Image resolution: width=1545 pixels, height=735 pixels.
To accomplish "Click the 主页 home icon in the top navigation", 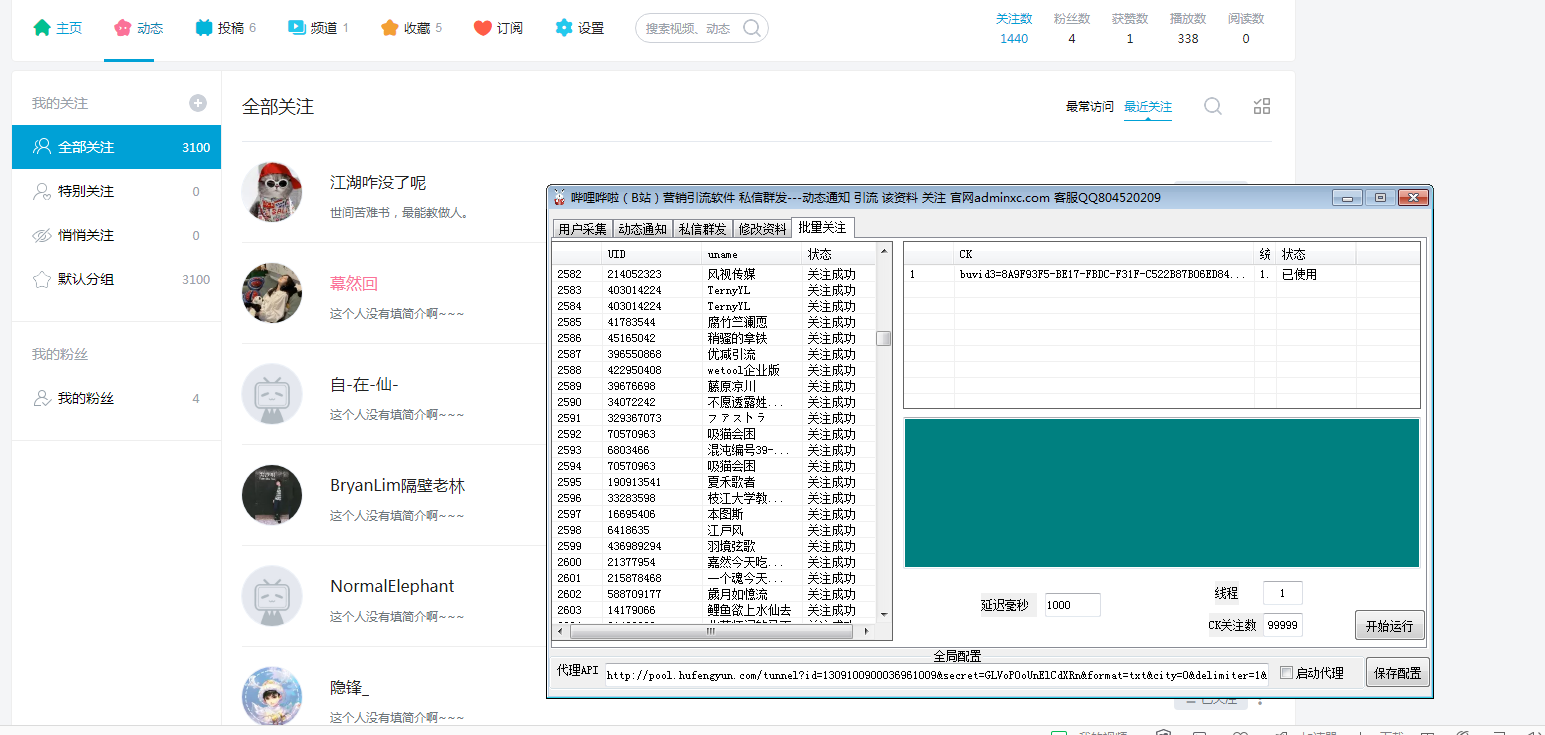I will [41, 28].
